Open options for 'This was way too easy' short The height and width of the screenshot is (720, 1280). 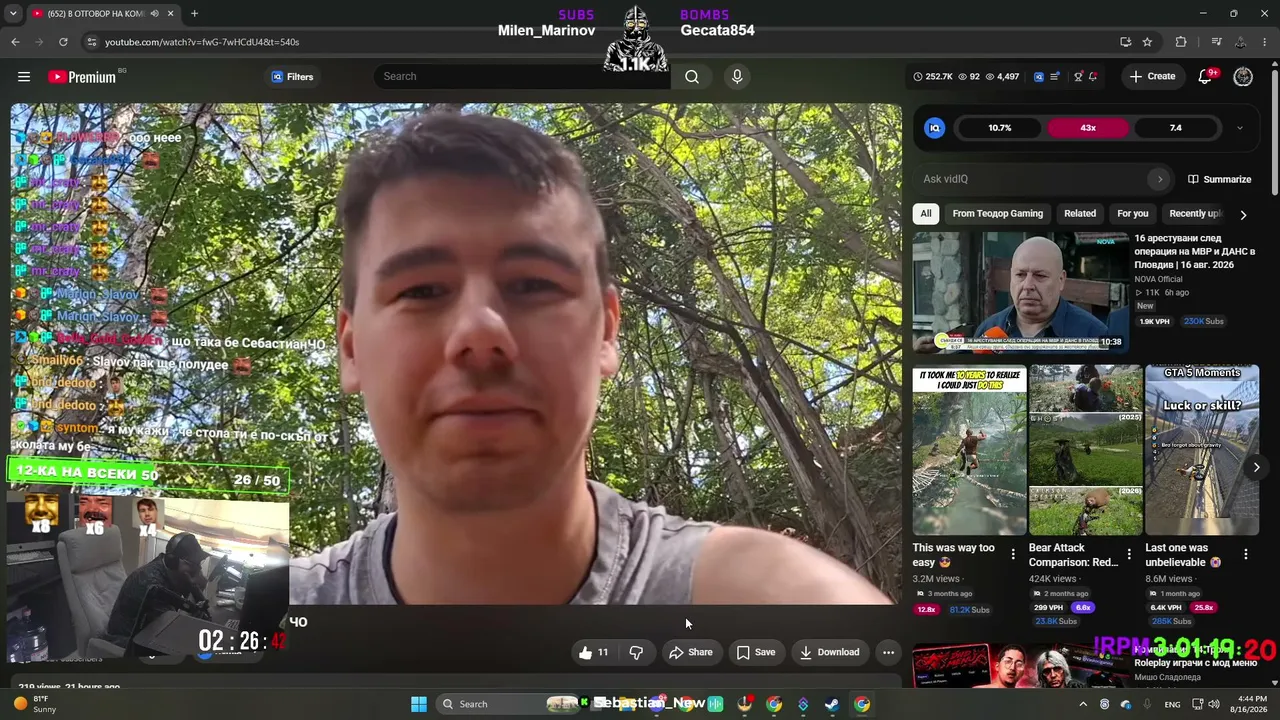1013,554
